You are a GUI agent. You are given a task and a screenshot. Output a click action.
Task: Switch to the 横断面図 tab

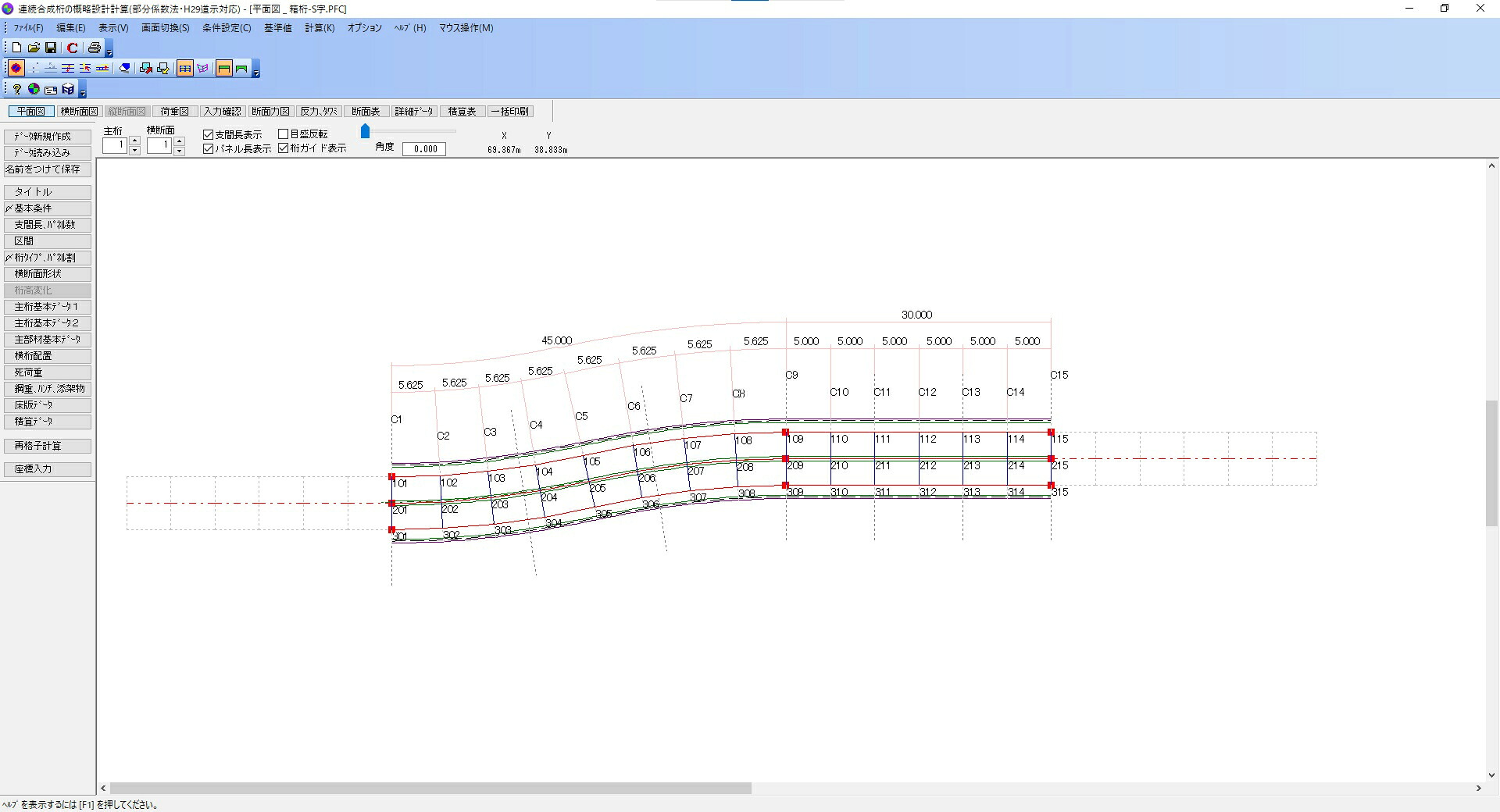click(x=79, y=112)
